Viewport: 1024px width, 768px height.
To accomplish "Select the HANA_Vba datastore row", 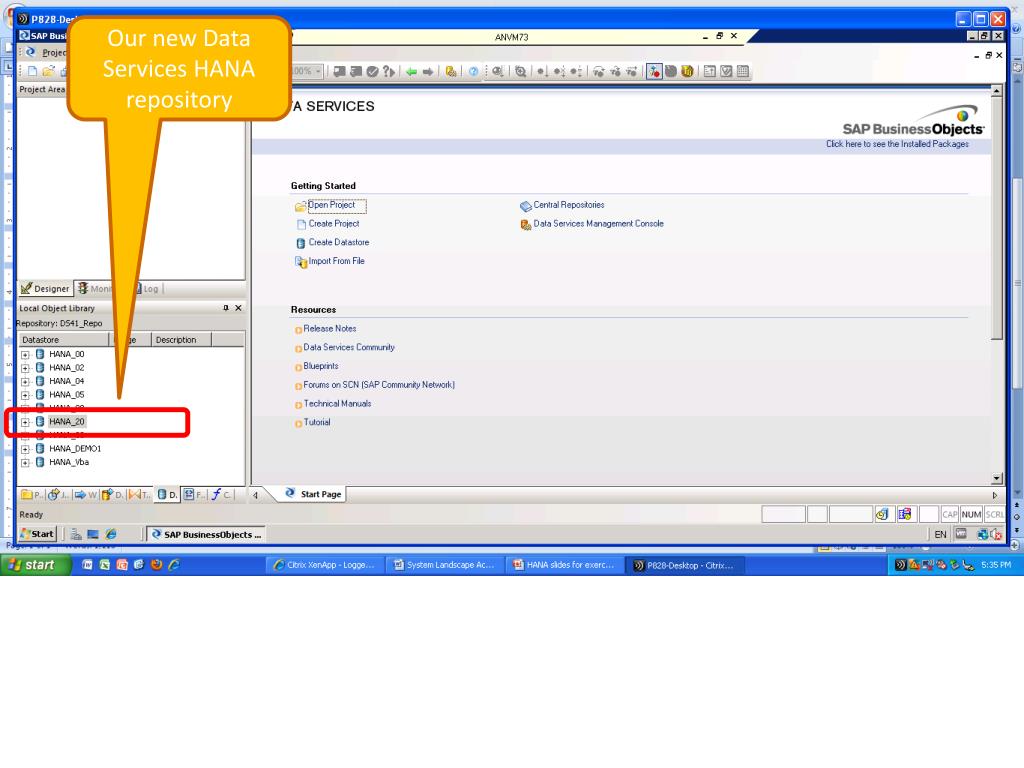I will click(69, 462).
